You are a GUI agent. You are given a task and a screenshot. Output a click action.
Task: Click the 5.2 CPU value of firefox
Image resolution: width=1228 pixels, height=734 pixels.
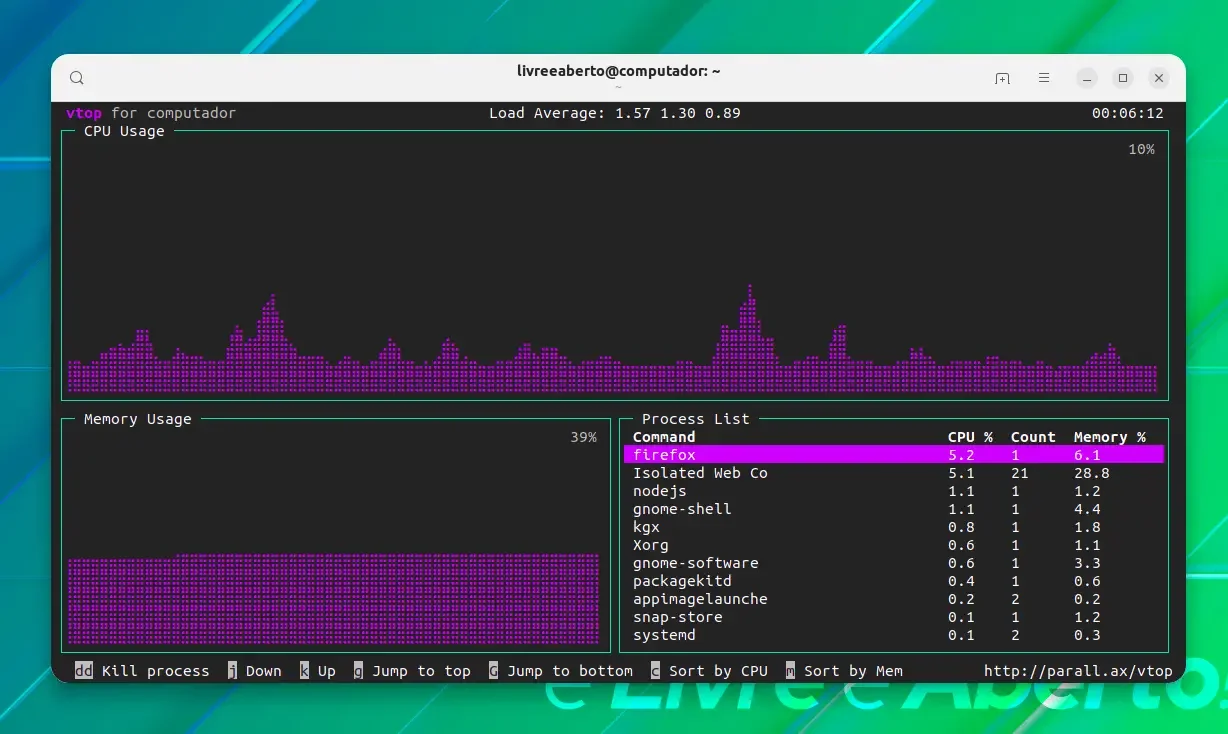(x=961, y=455)
